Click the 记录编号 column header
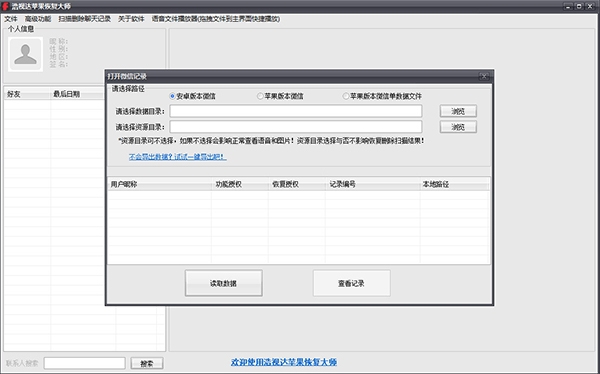The width and height of the screenshot is (600, 374). (x=373, y=184)
